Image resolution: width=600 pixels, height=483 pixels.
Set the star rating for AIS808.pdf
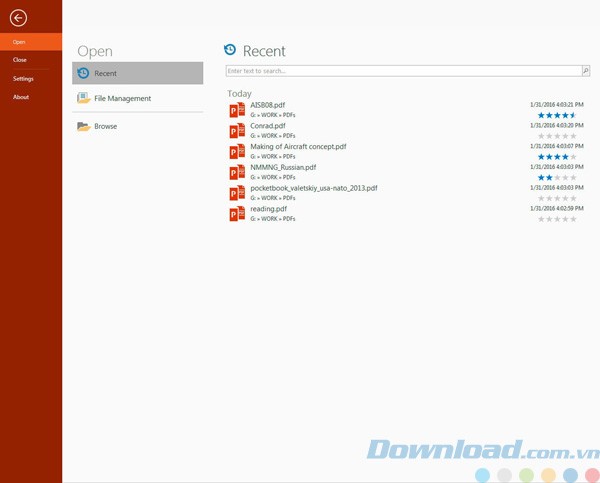coord(557,115)
